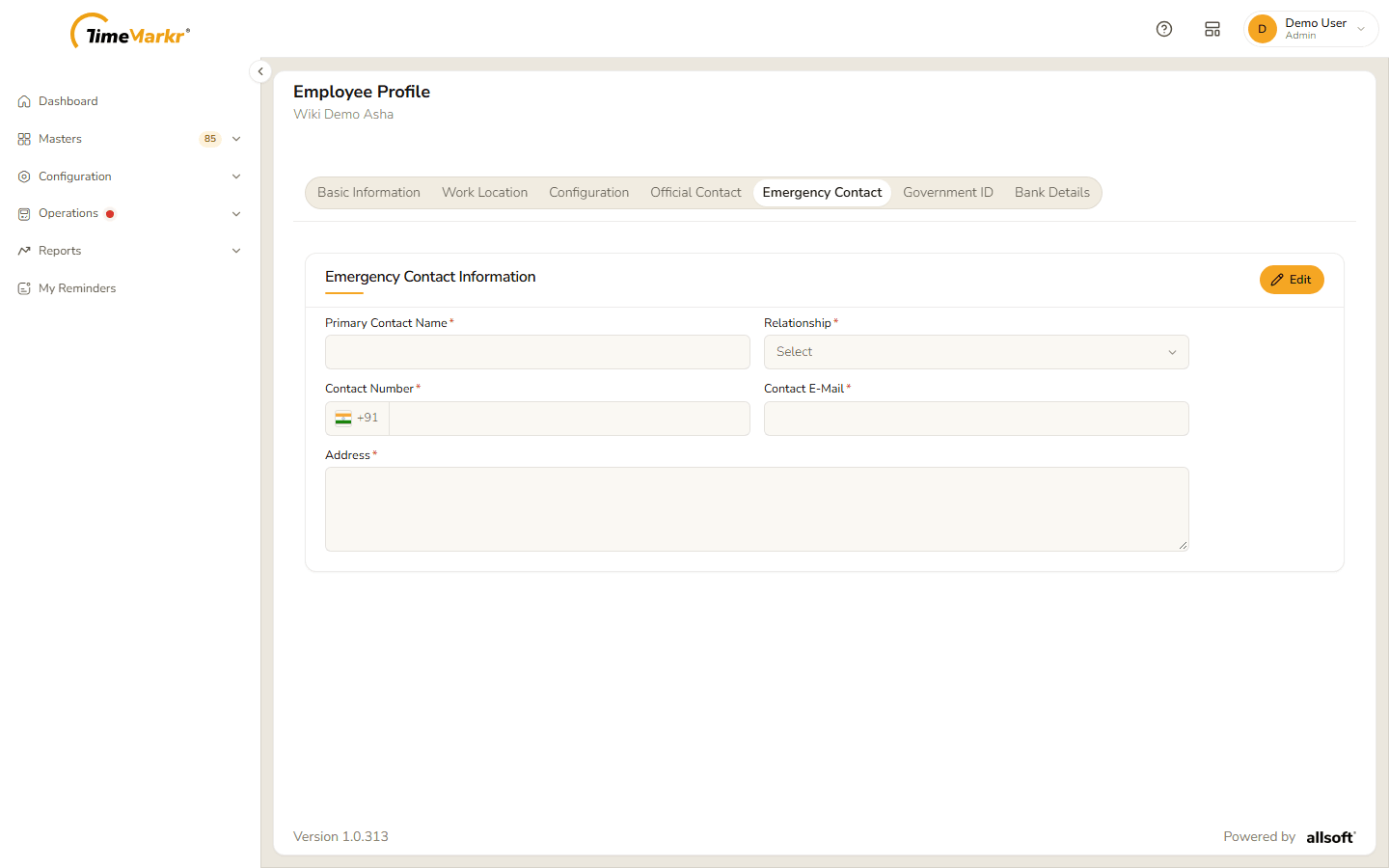Click inside the Address text area
Image resolution: width=1389 pixels, height=868 pixels.
coord(757,509)
